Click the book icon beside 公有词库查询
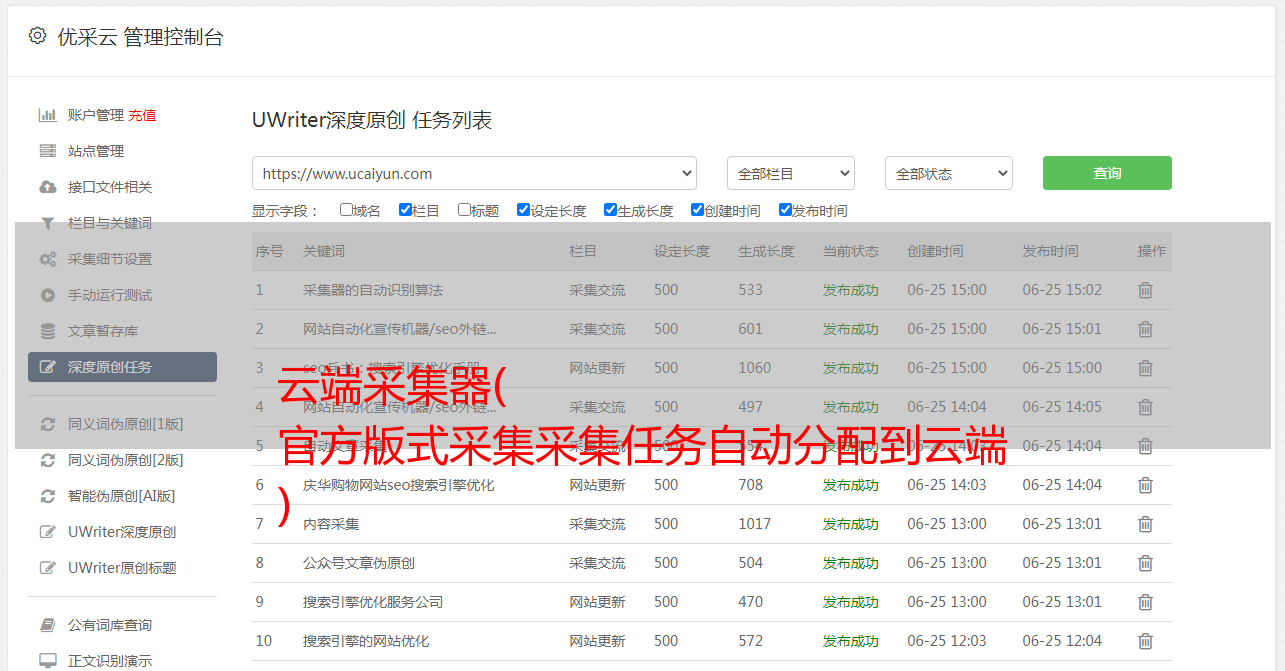 click(x=47, y=625)
